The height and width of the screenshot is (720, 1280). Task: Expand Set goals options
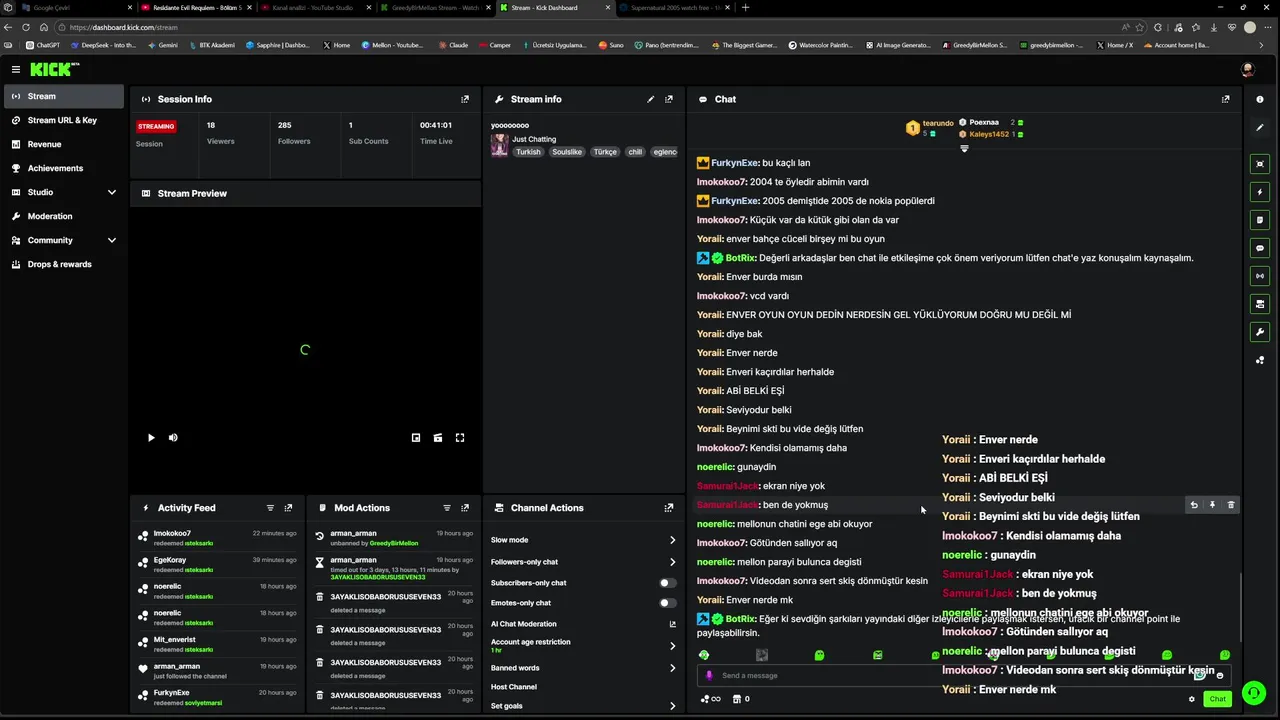click(672, 706)
